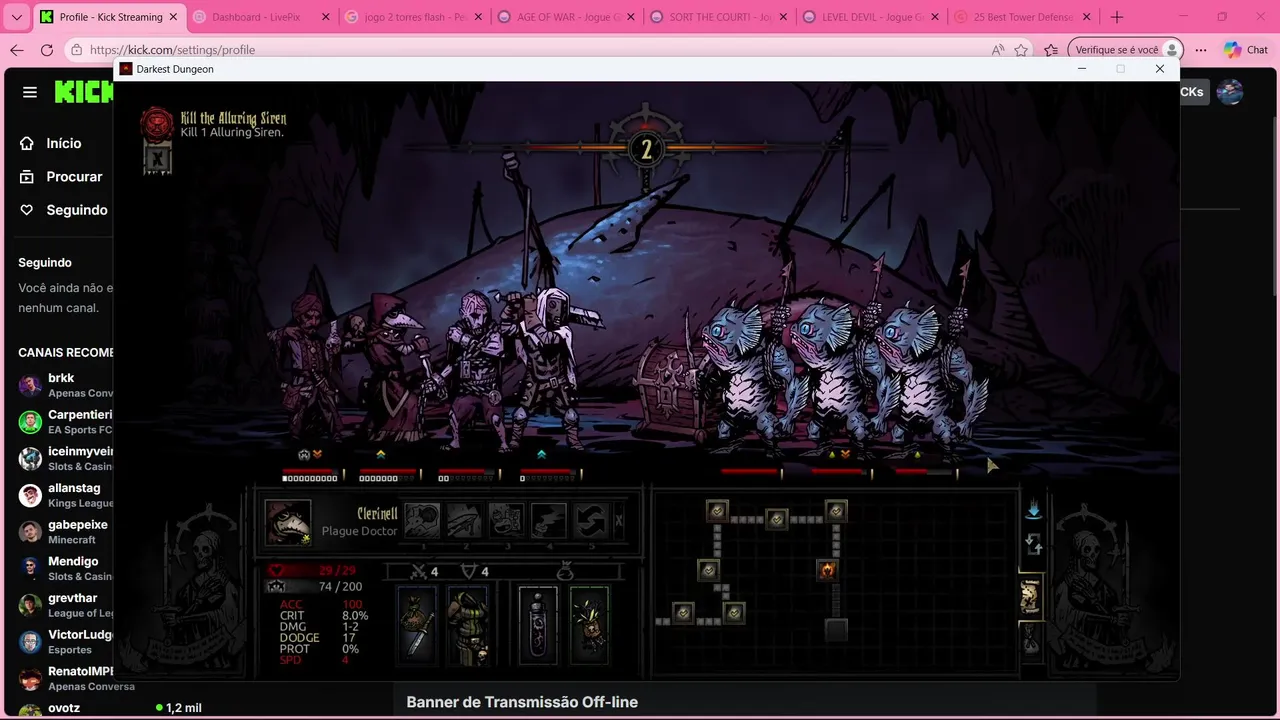Open the browser favorites list icon
The image size is (1280, 720).
(1051, 50)
